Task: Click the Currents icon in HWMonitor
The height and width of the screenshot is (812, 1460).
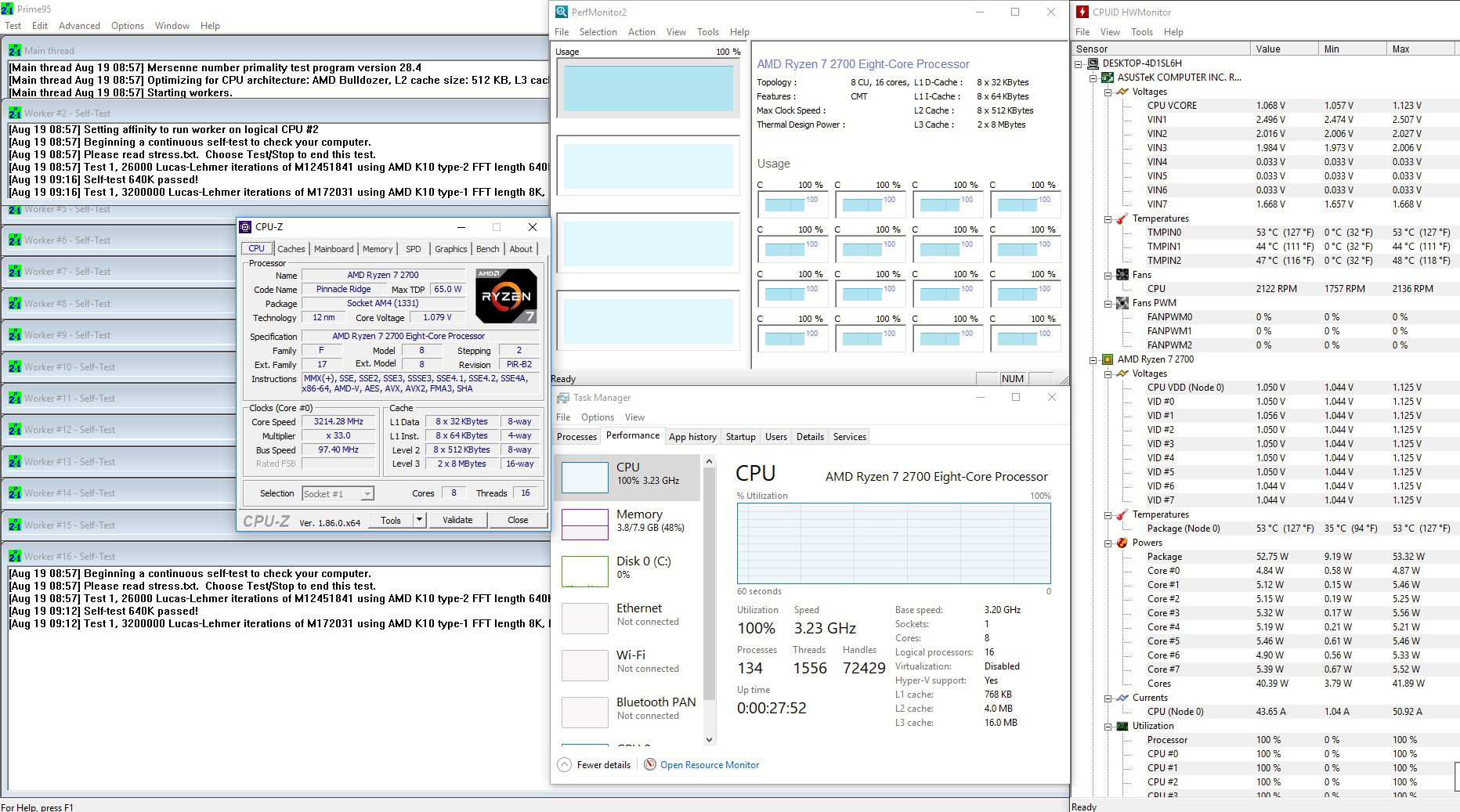Action: click(1122, 698)
